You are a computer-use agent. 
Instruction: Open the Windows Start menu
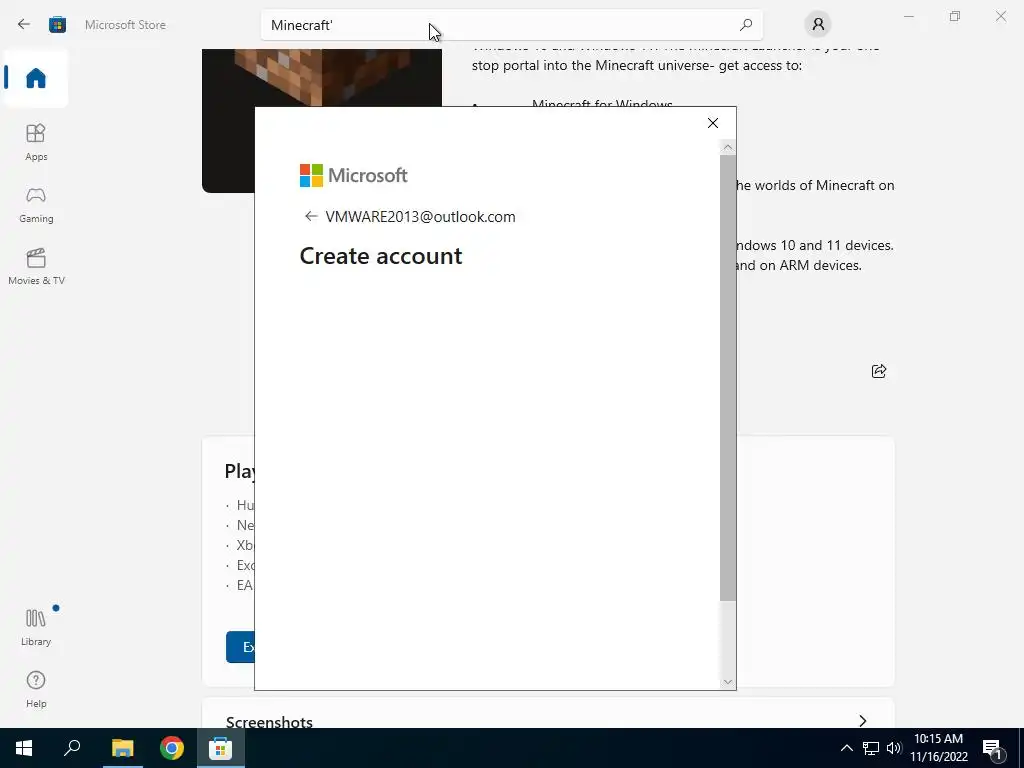[24, 748]
